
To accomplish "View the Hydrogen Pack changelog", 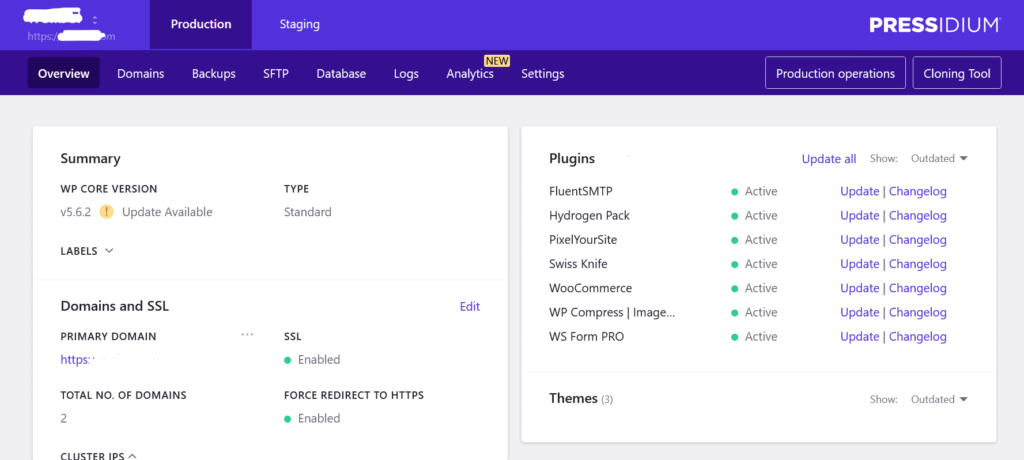I will pos(918,216).
